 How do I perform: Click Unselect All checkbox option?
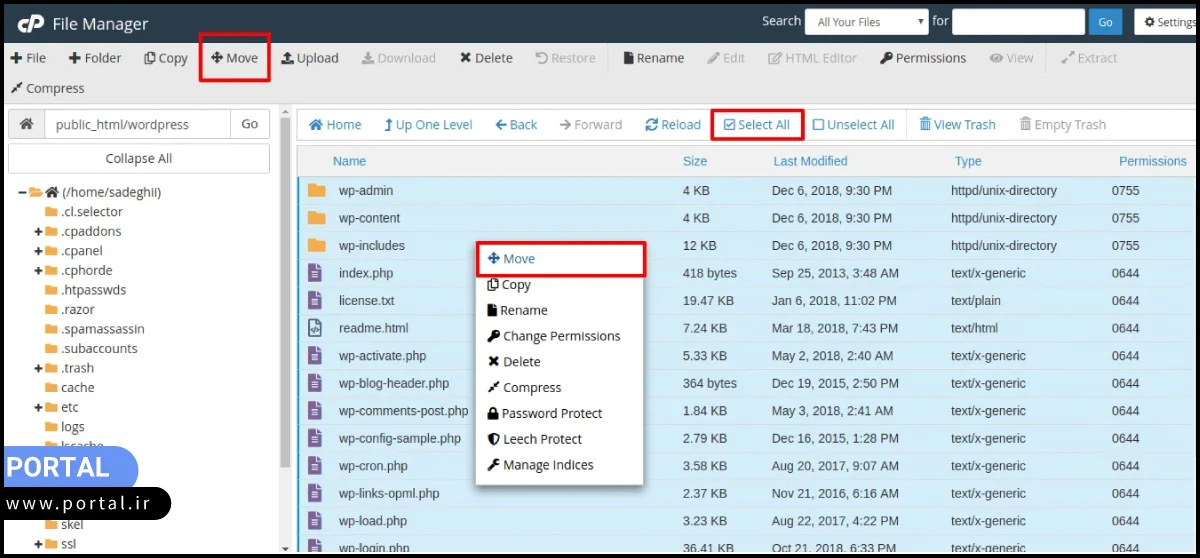pyautogui.click(x=853, y=125)
